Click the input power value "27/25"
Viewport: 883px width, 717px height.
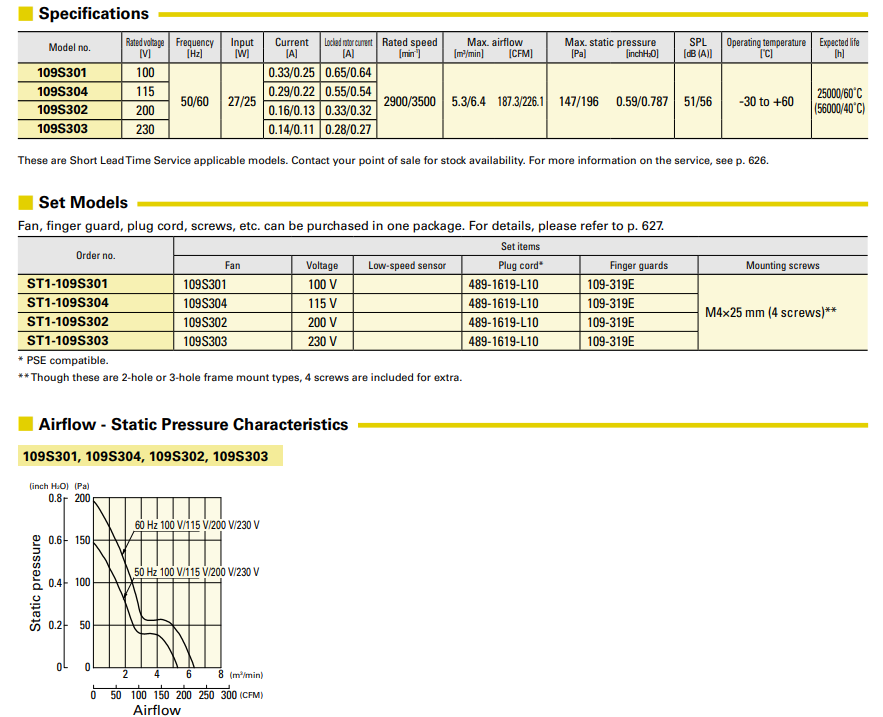click(242, 102)
